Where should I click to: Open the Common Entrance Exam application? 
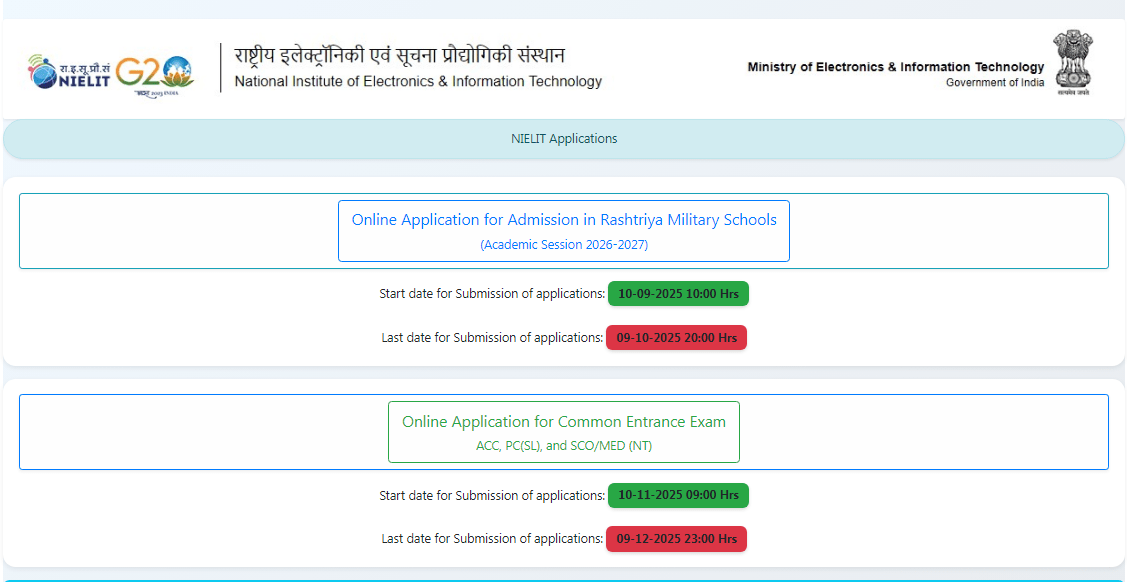pos(563,422)
